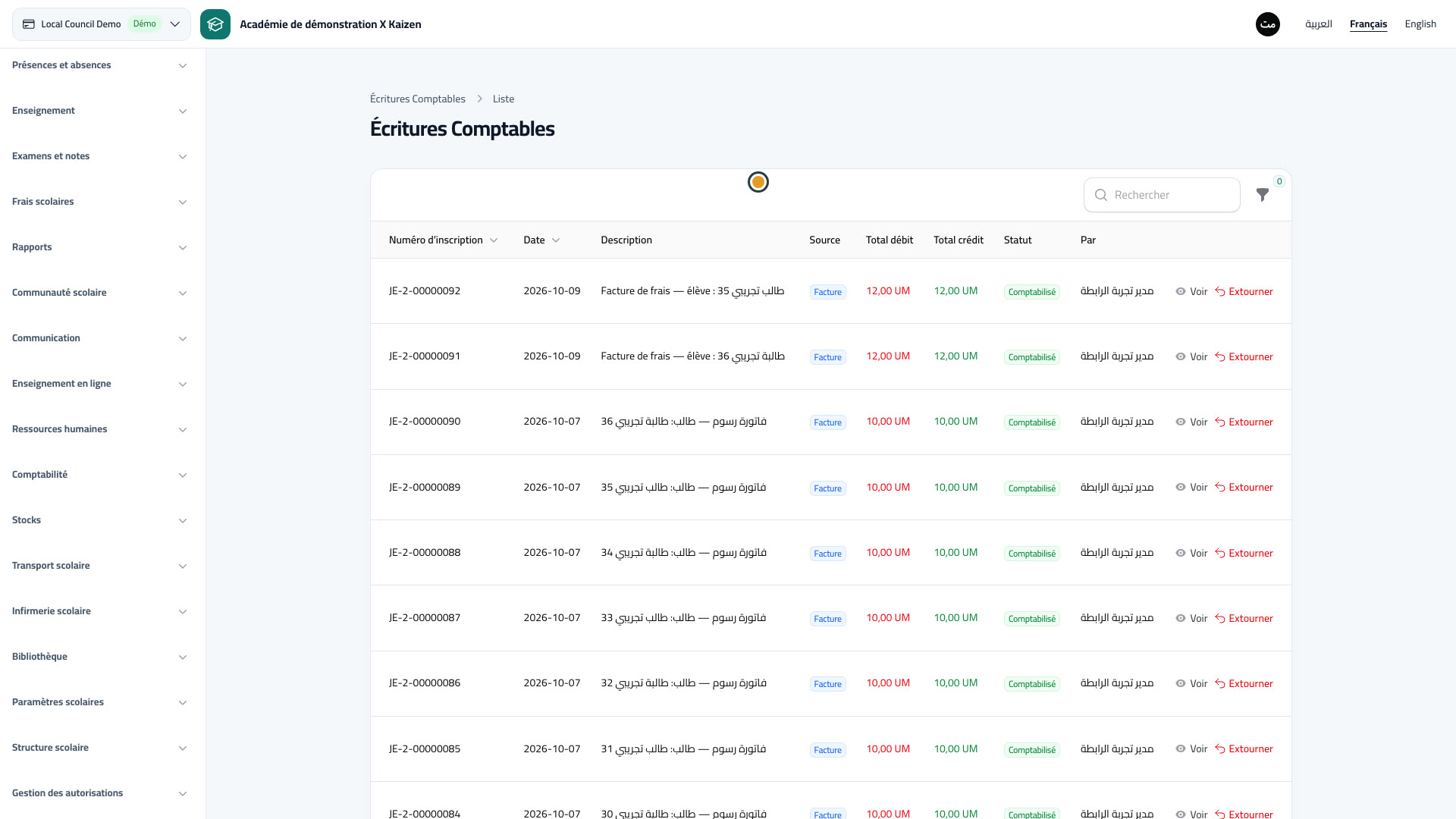Viewport: 1456px width, 819px height.
Task: Click Comptabilisé status badge of JE-2-00000091
Action: coord(1031,357)
